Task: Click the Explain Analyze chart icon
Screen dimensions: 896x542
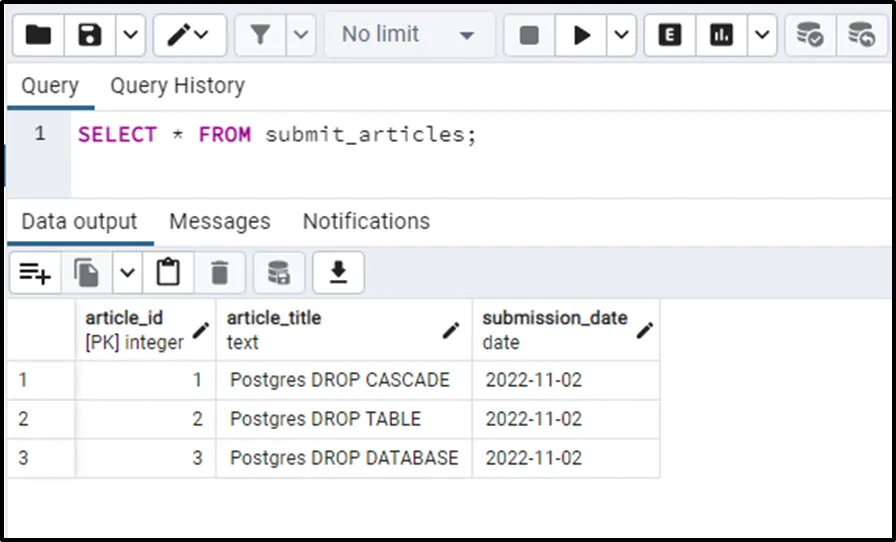Action: (x=721, y=35)
